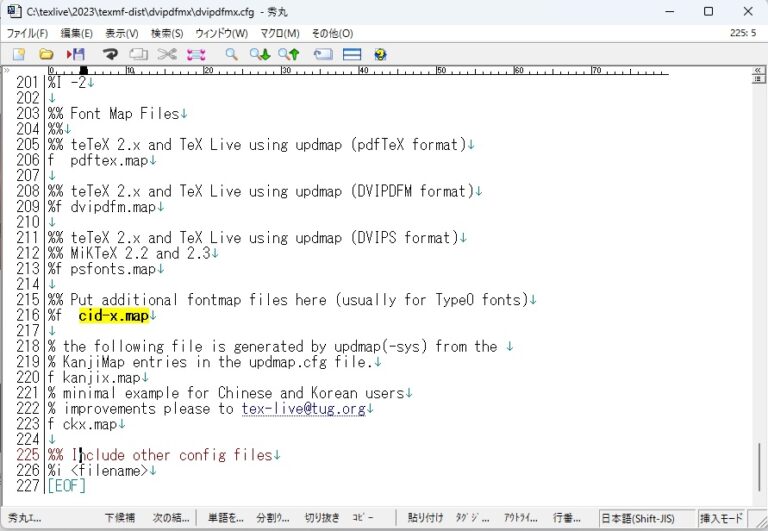The width and height of the screenshot is (768, 531).
Task: Click the Undo arrow icon
Action: [110, 54]
